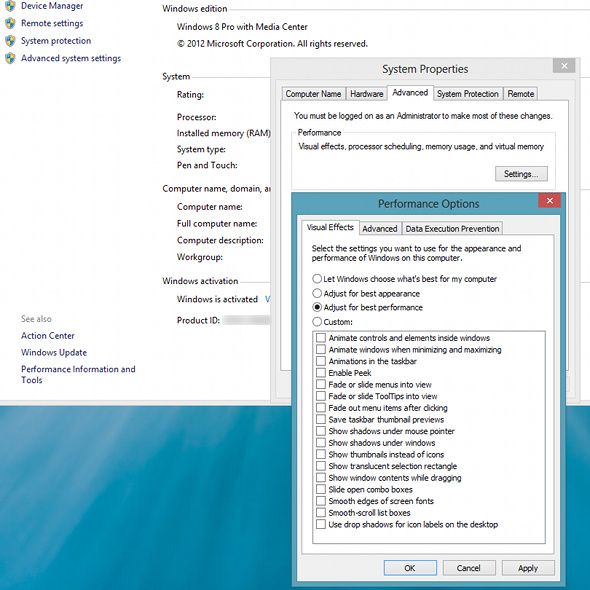Switch to System Protection tab
590x590 pixels.
pyautogui.click(x=467, y=94)
